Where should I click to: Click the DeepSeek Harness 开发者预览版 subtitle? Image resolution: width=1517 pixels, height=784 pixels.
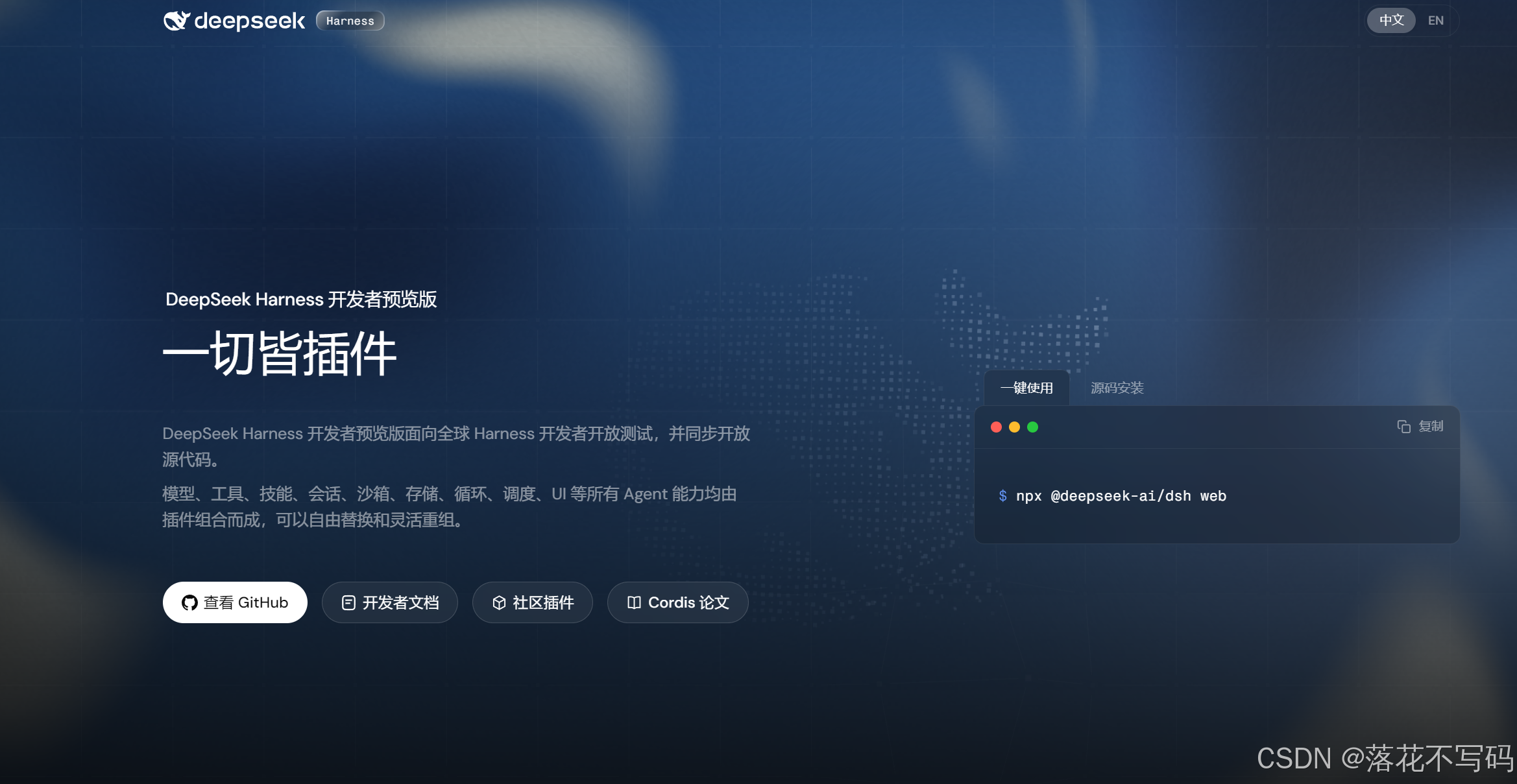[x=301, y=299]
